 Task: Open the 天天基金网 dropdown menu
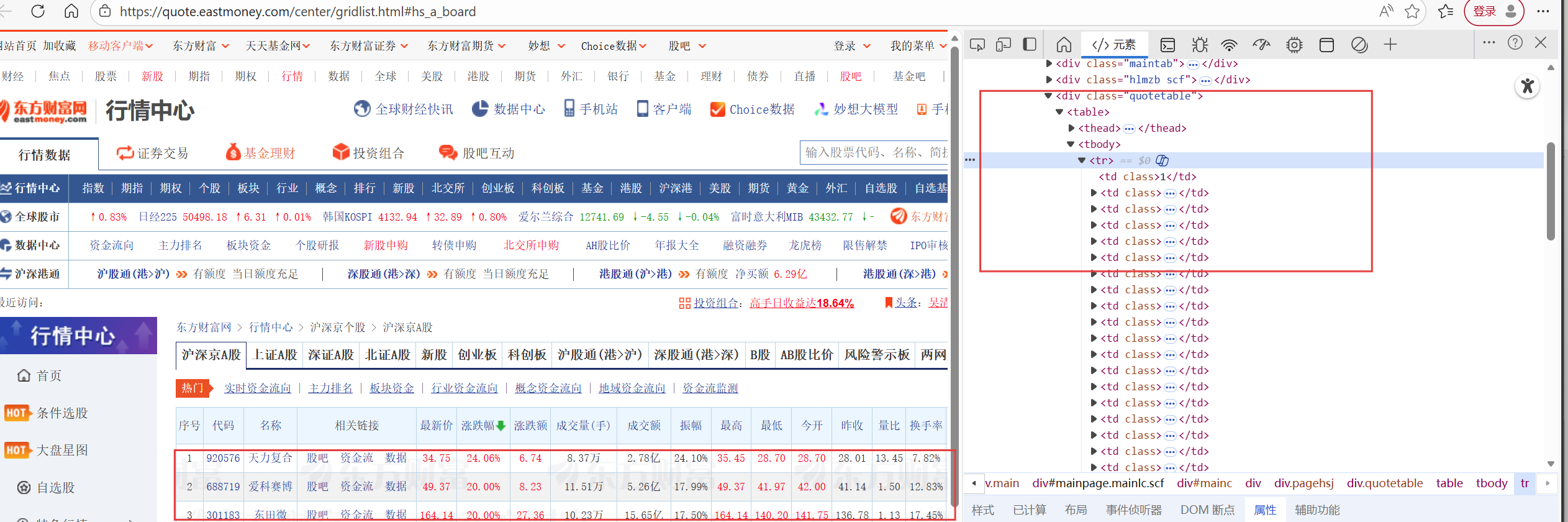278,46
